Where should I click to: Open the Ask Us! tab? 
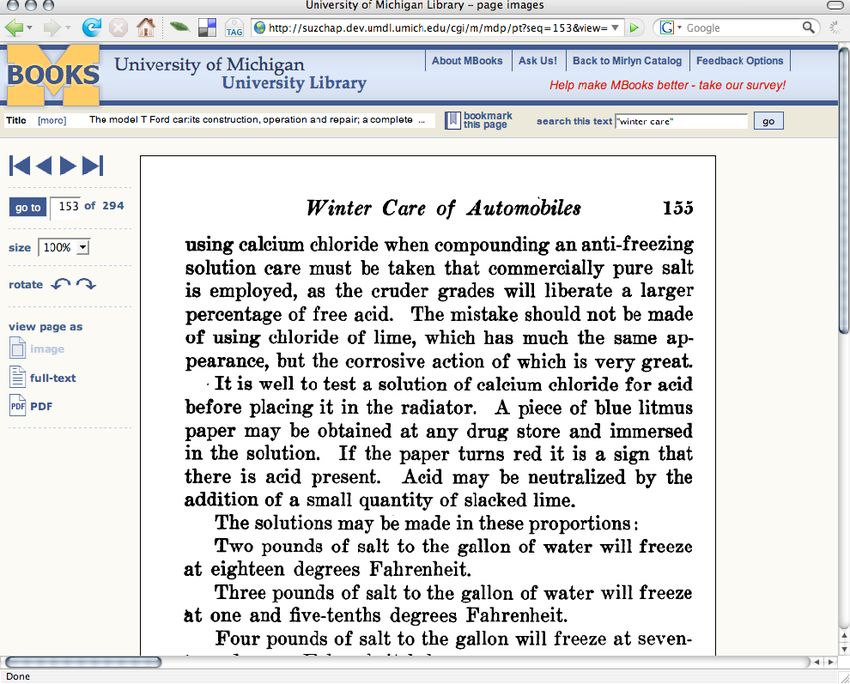[x=538, y=61]
